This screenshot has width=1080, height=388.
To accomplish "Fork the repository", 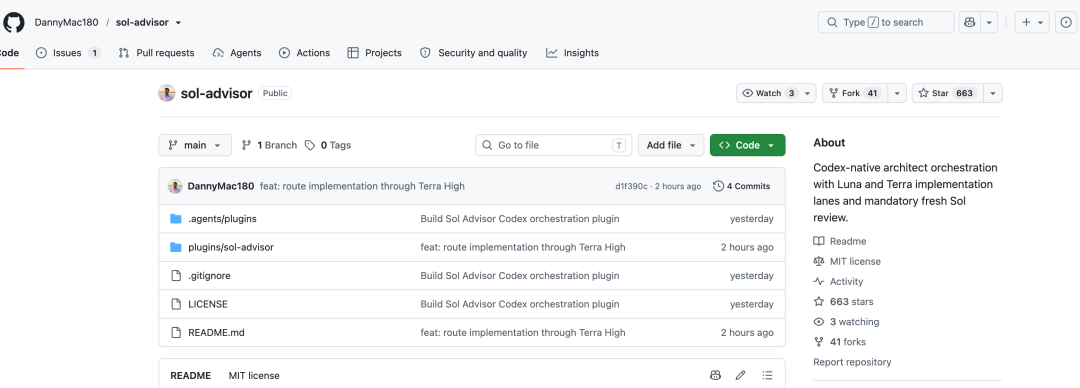I will coord(855,93).
